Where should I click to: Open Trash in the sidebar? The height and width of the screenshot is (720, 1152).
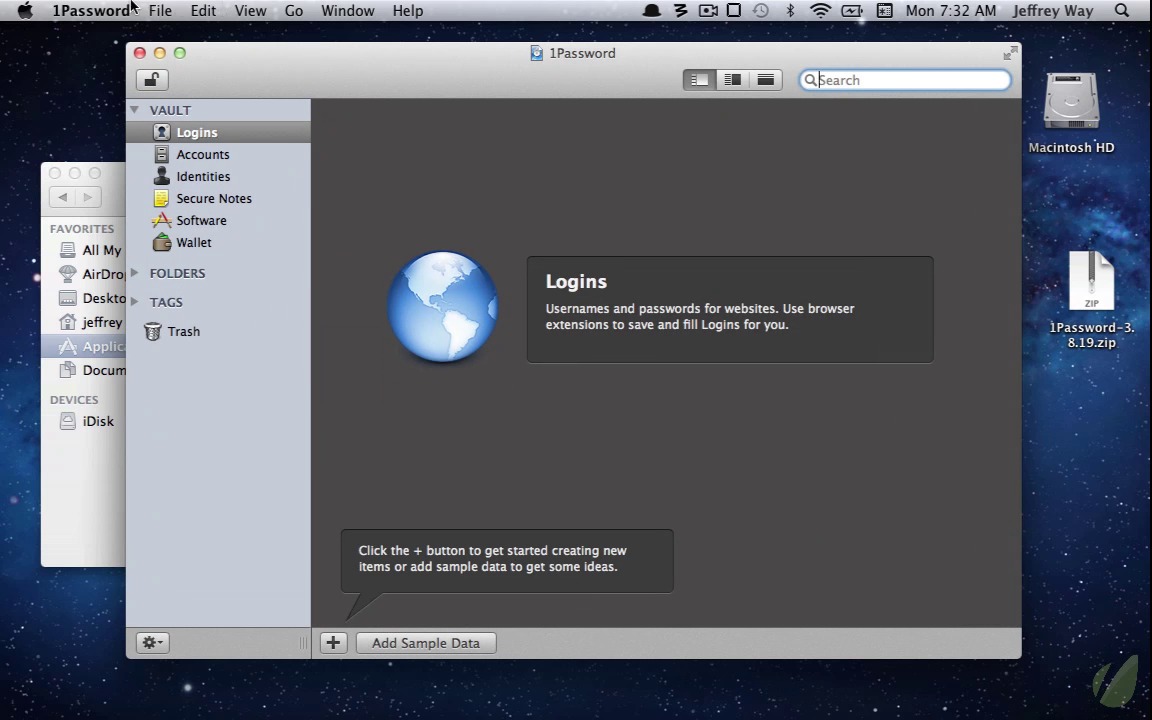click(218, 331)
